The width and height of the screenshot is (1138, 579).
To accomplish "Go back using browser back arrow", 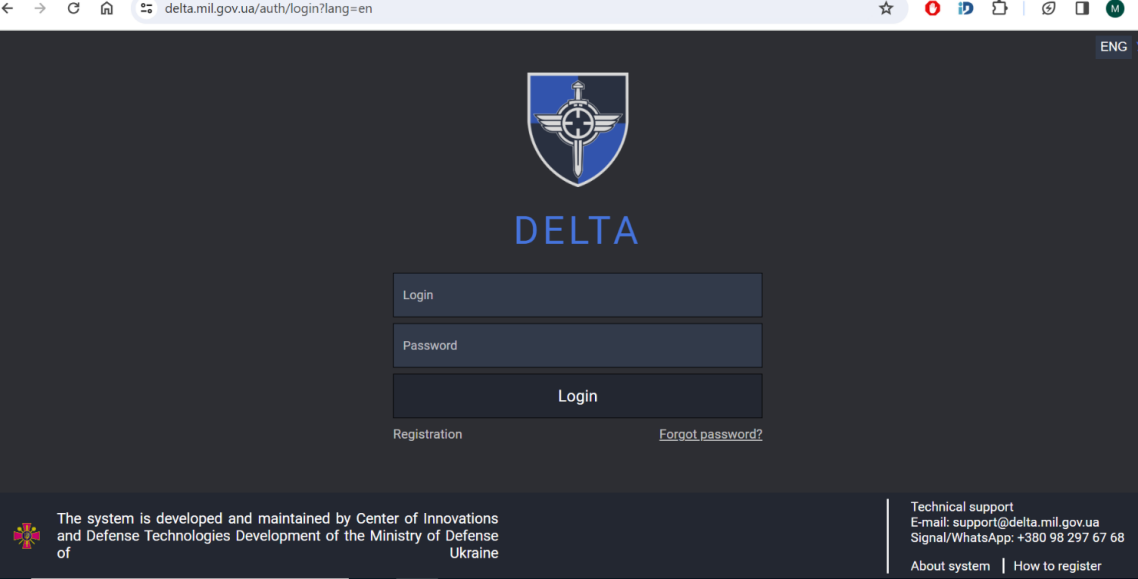I will (x=8, y=9).
